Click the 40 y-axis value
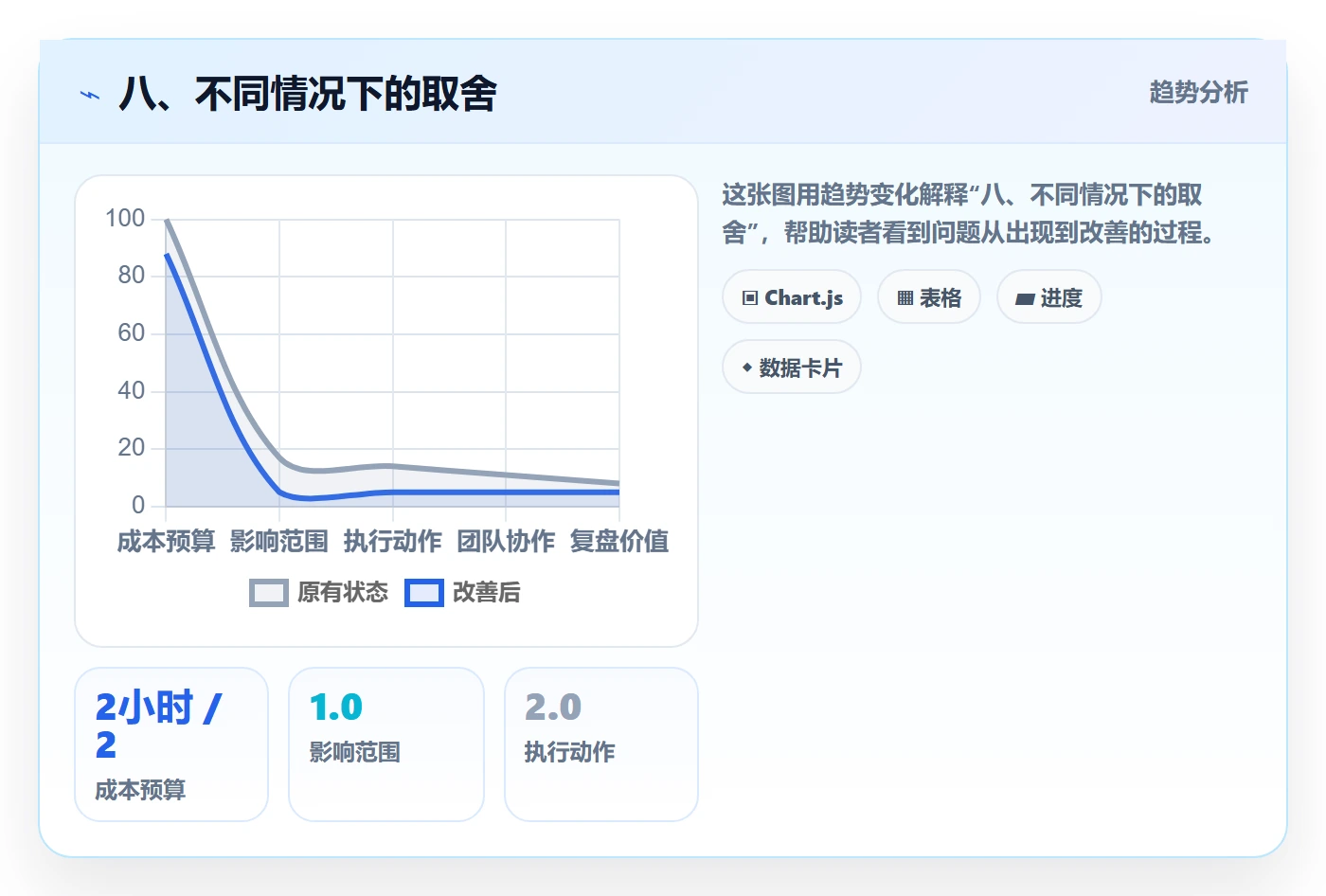The height and width of the screenshot is (896, 1326). click(132, 390)
